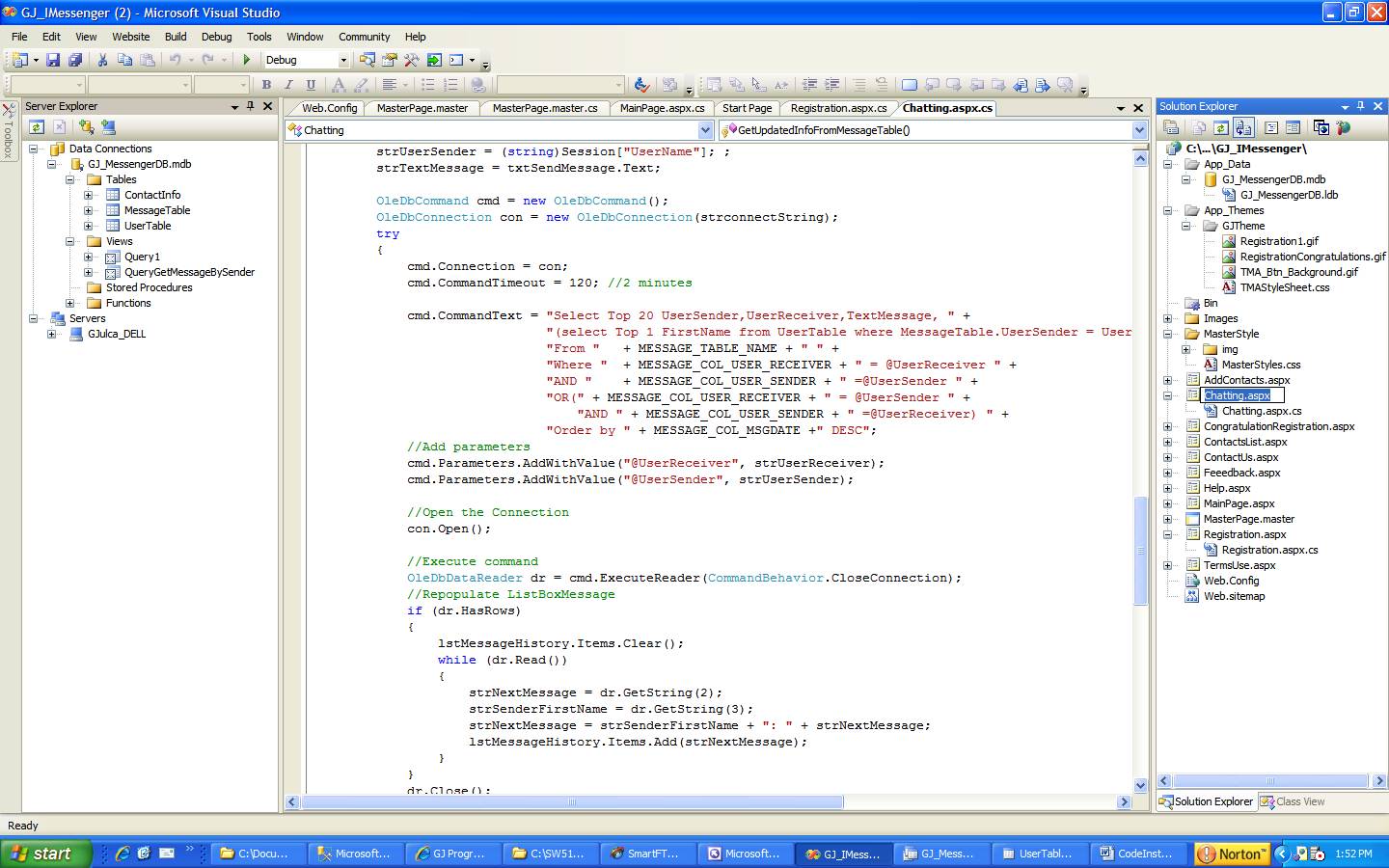
Task: Open the Build menu
Action: point(176,37)
